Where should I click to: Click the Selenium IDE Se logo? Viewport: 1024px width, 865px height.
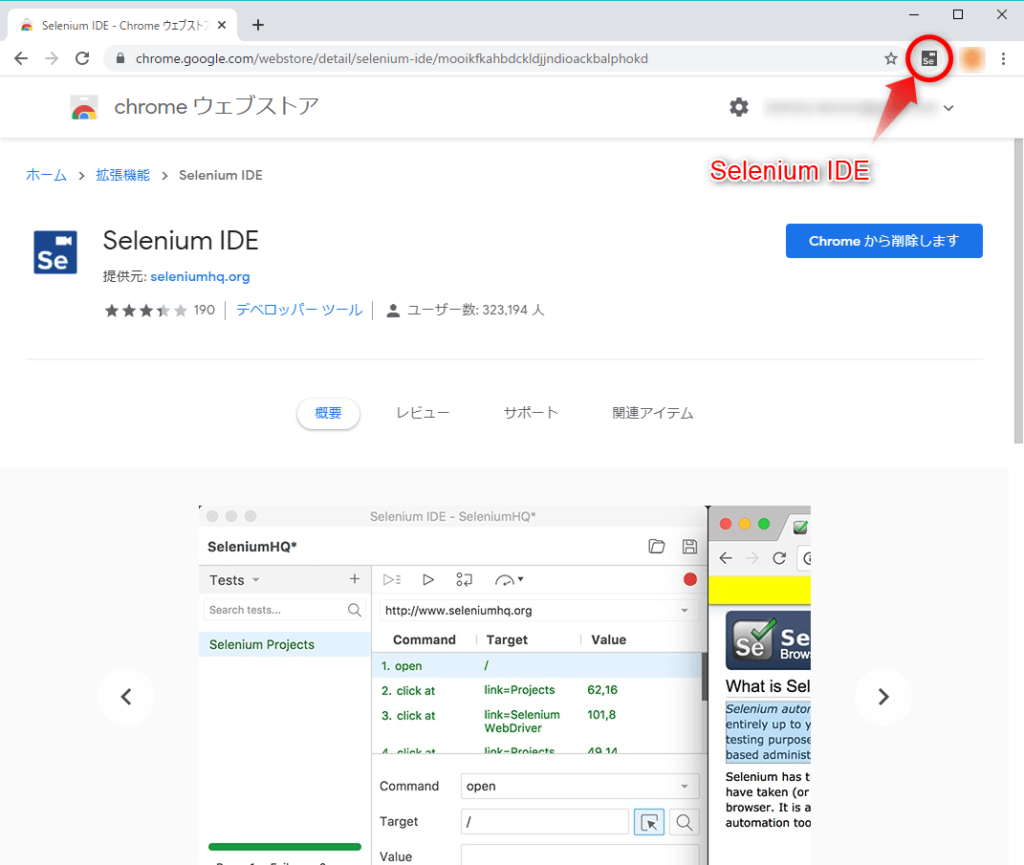tap(56, 252)
